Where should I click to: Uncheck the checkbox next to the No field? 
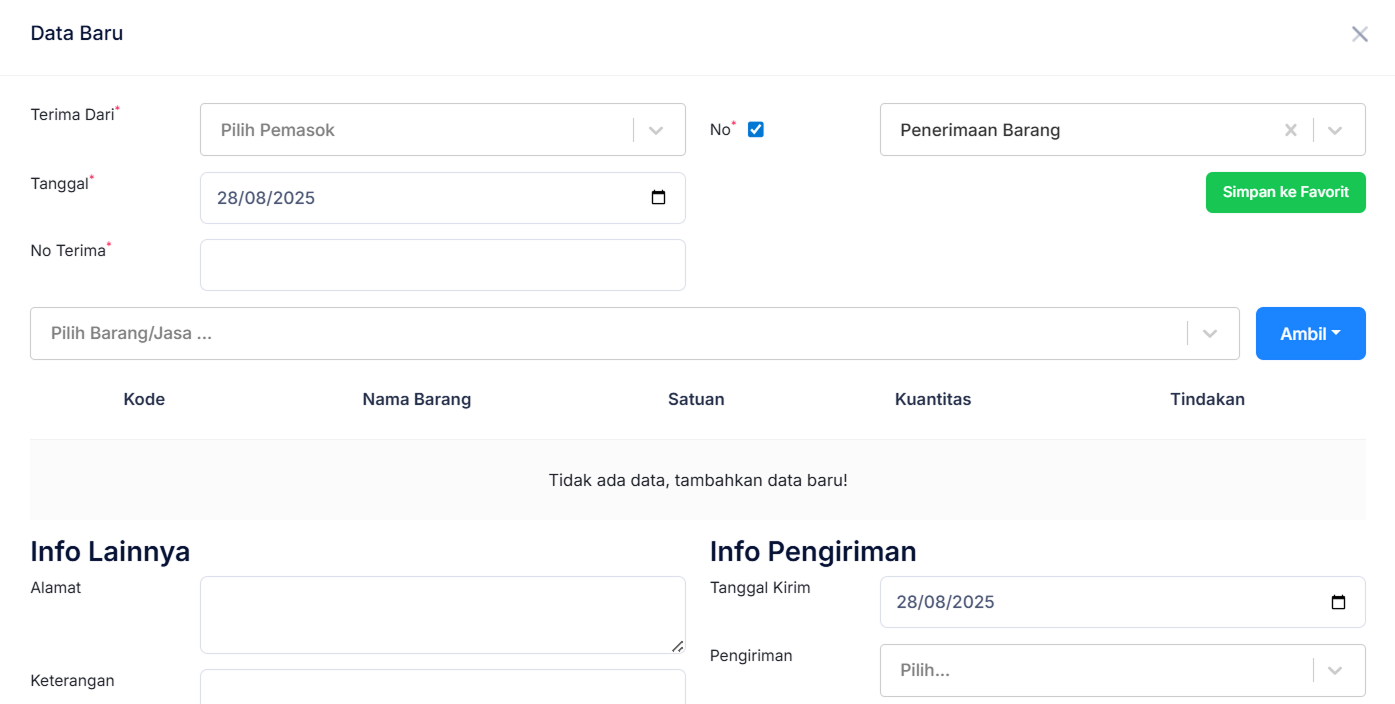coord(755,128)
